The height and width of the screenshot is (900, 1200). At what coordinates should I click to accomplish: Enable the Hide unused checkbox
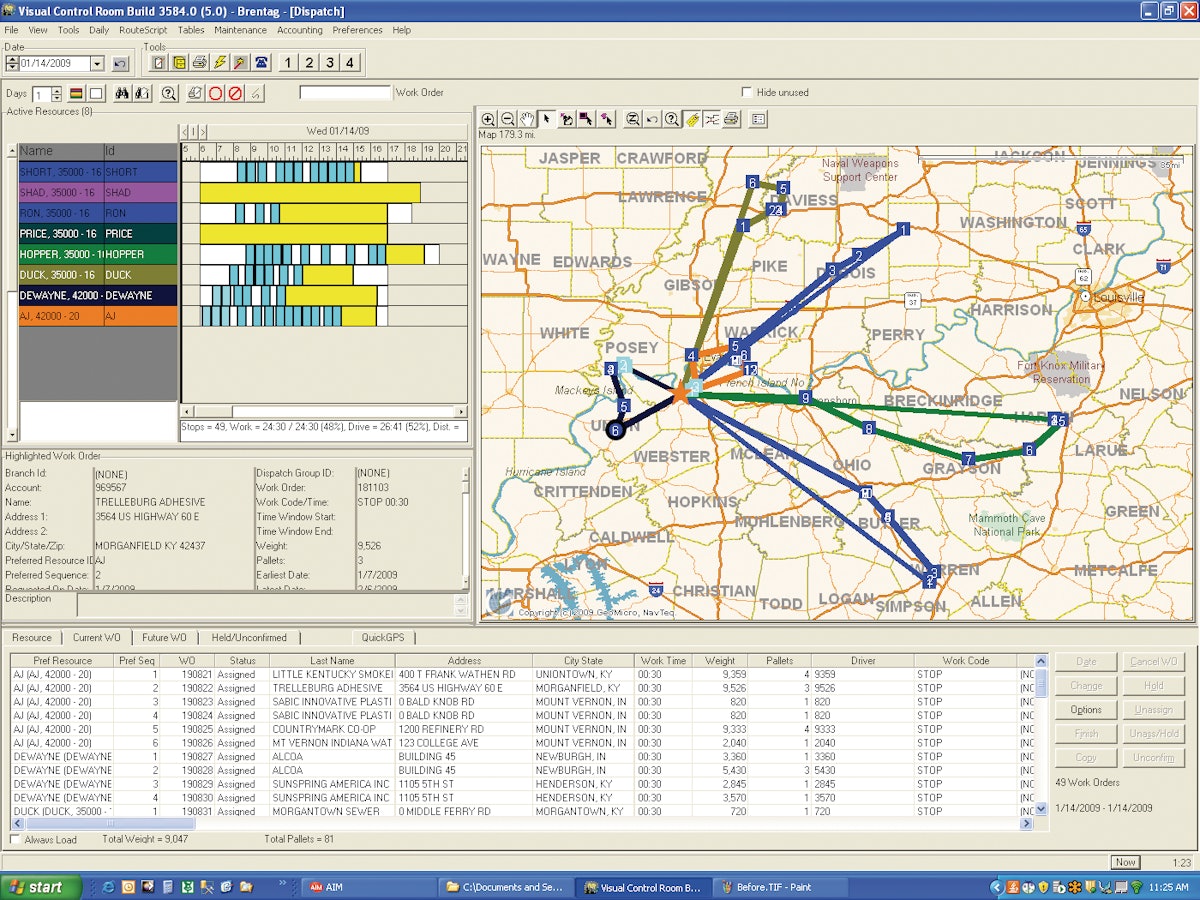tap(747, 92)
